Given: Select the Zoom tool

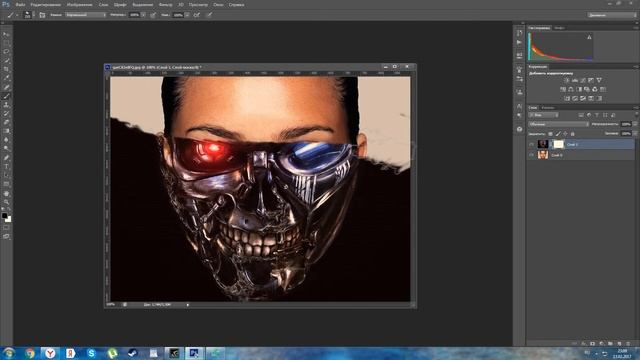Looking at the screenshot, I should pos(6,202).
